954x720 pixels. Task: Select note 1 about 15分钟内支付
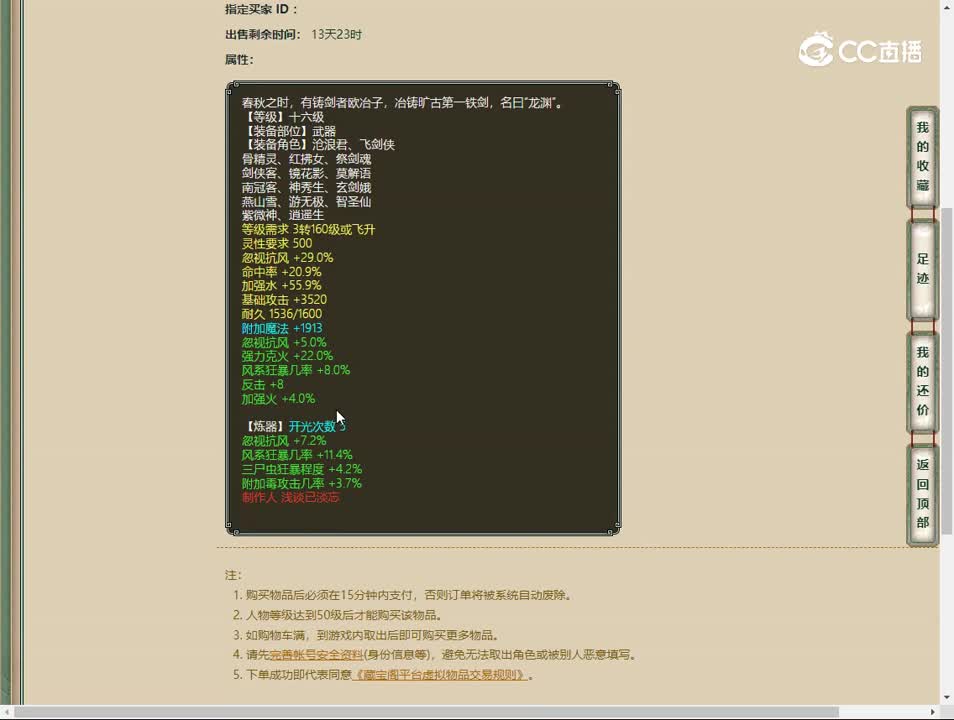coord(402,595)
